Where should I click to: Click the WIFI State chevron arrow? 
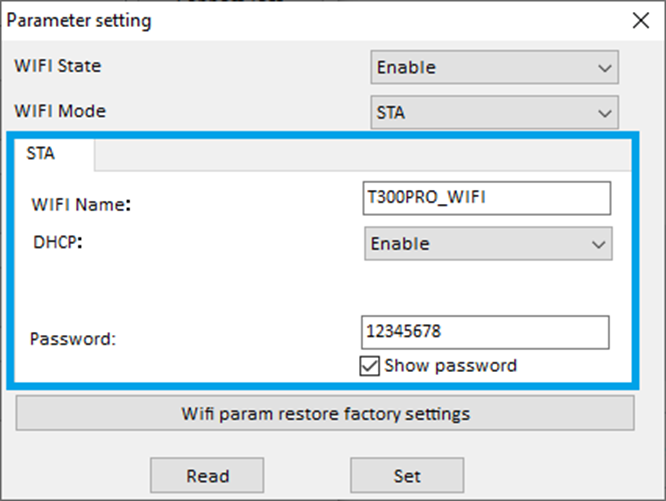click(604, 68)
